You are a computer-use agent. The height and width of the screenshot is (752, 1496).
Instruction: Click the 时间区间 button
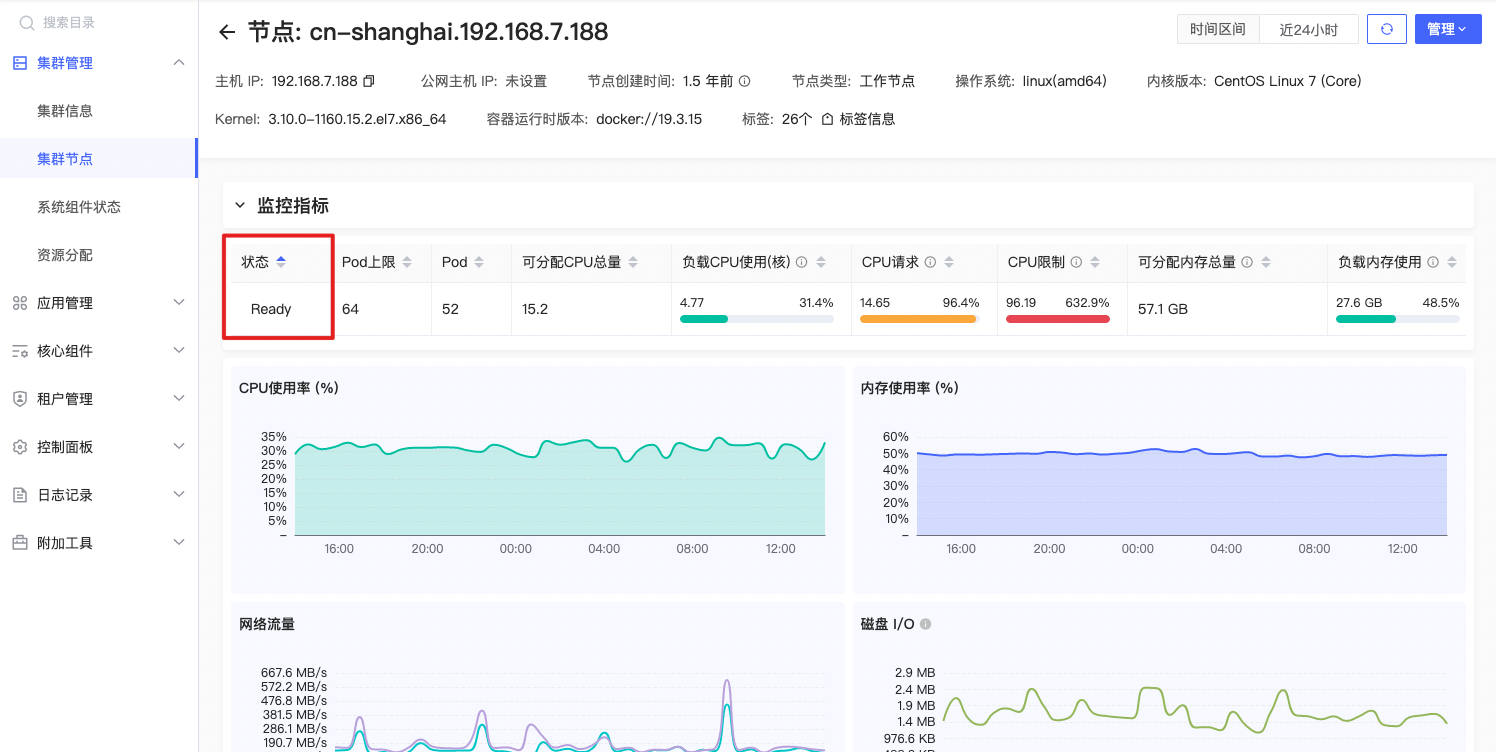click(x=1218, y=29)
